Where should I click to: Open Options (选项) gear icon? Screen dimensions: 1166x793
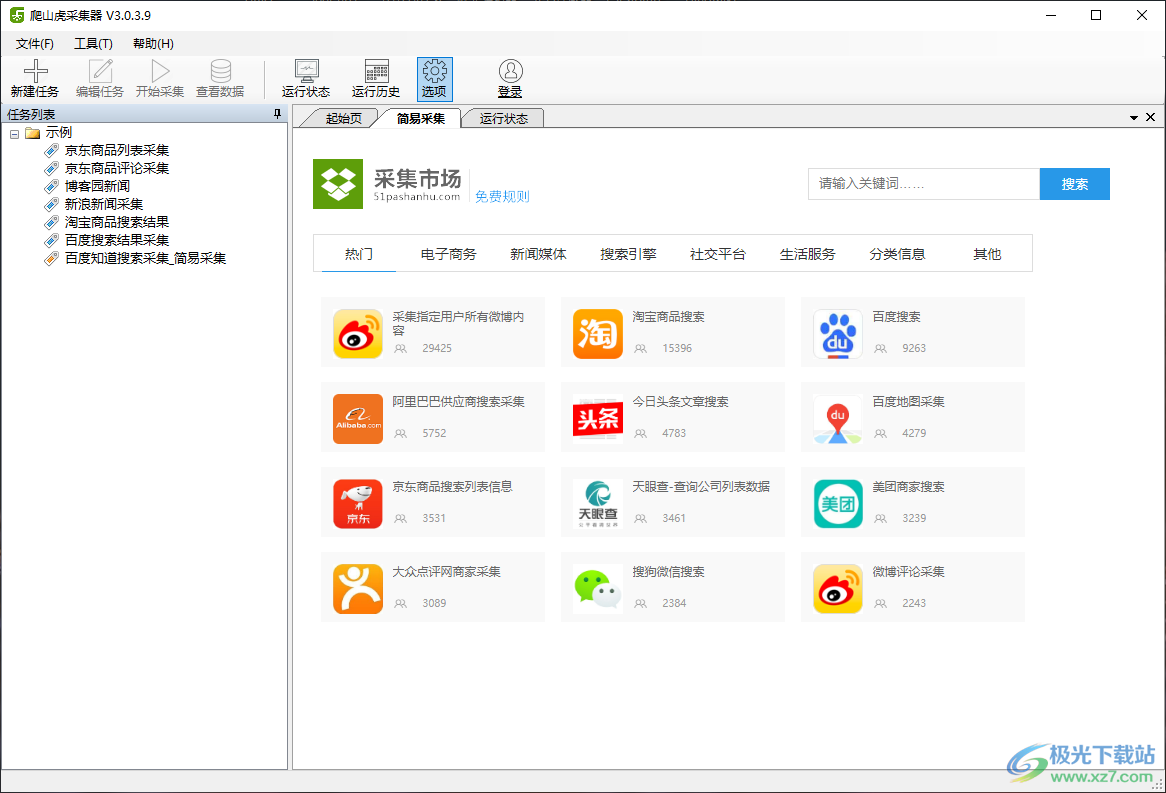434,71
